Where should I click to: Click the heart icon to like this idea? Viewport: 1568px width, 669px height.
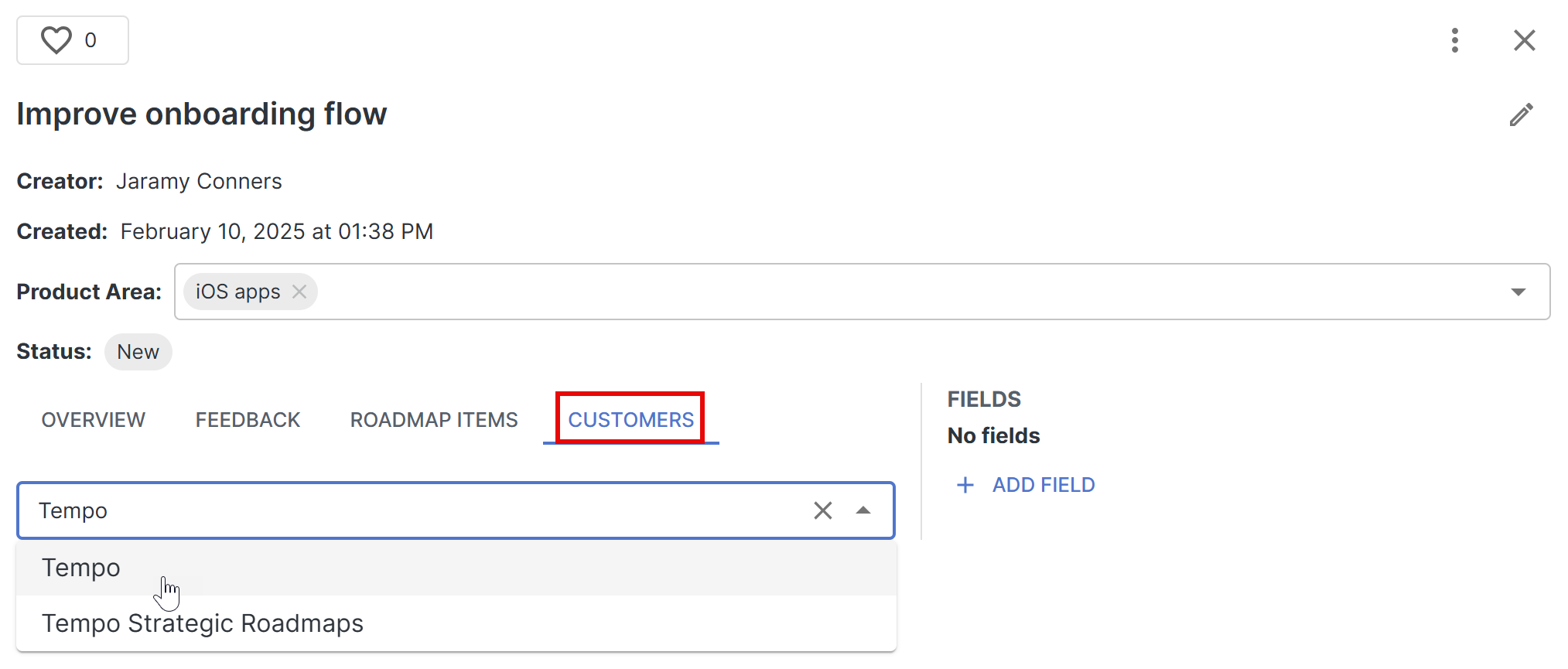click(56, 39)
